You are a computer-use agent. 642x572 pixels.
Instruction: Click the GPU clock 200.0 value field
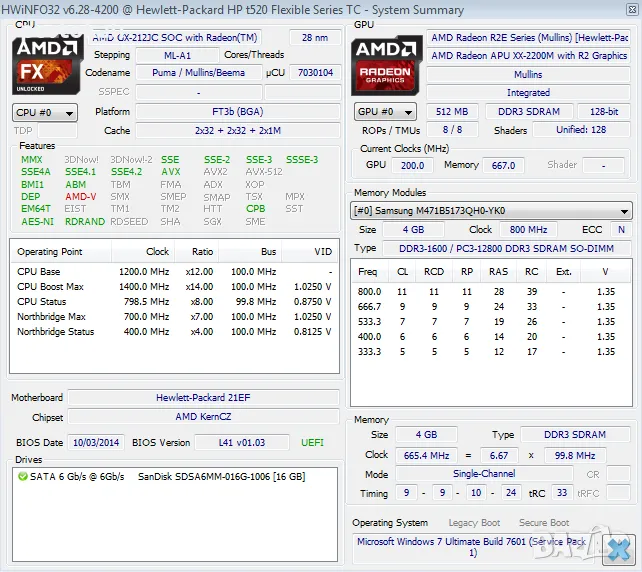tap(412, 166)
